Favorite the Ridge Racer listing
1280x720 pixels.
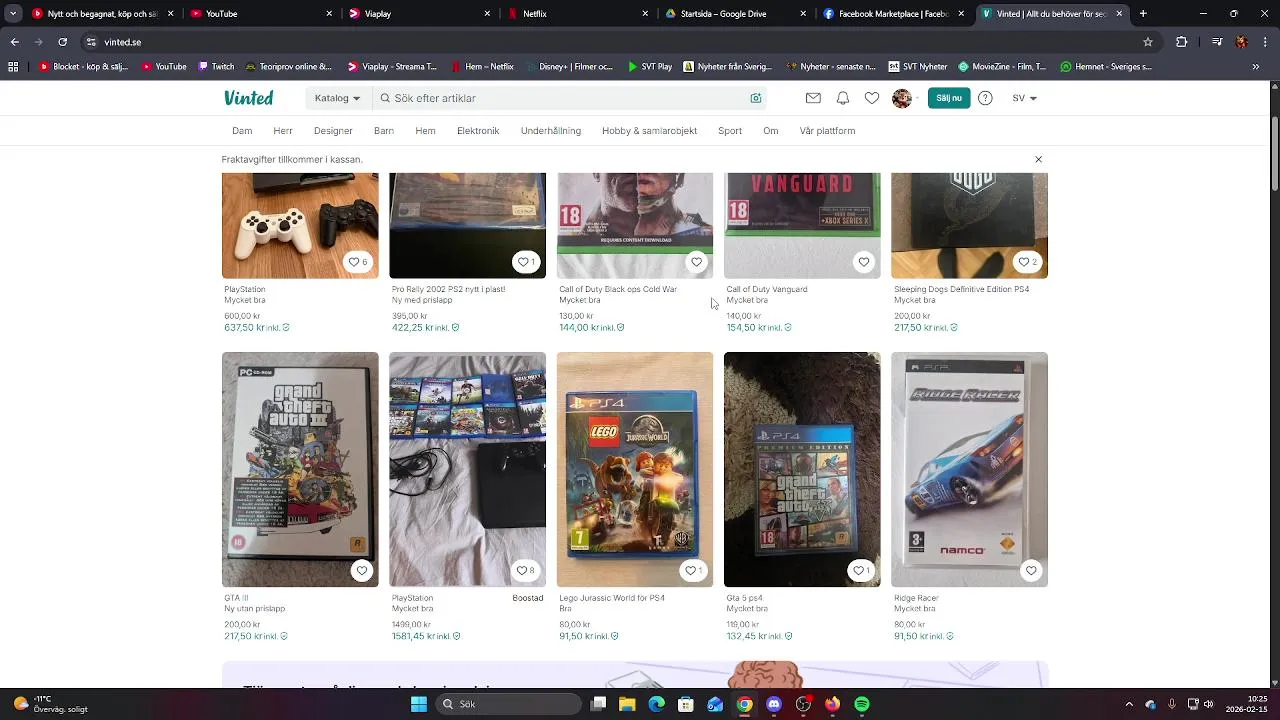pyautogui.click(x=1031, y=571)
